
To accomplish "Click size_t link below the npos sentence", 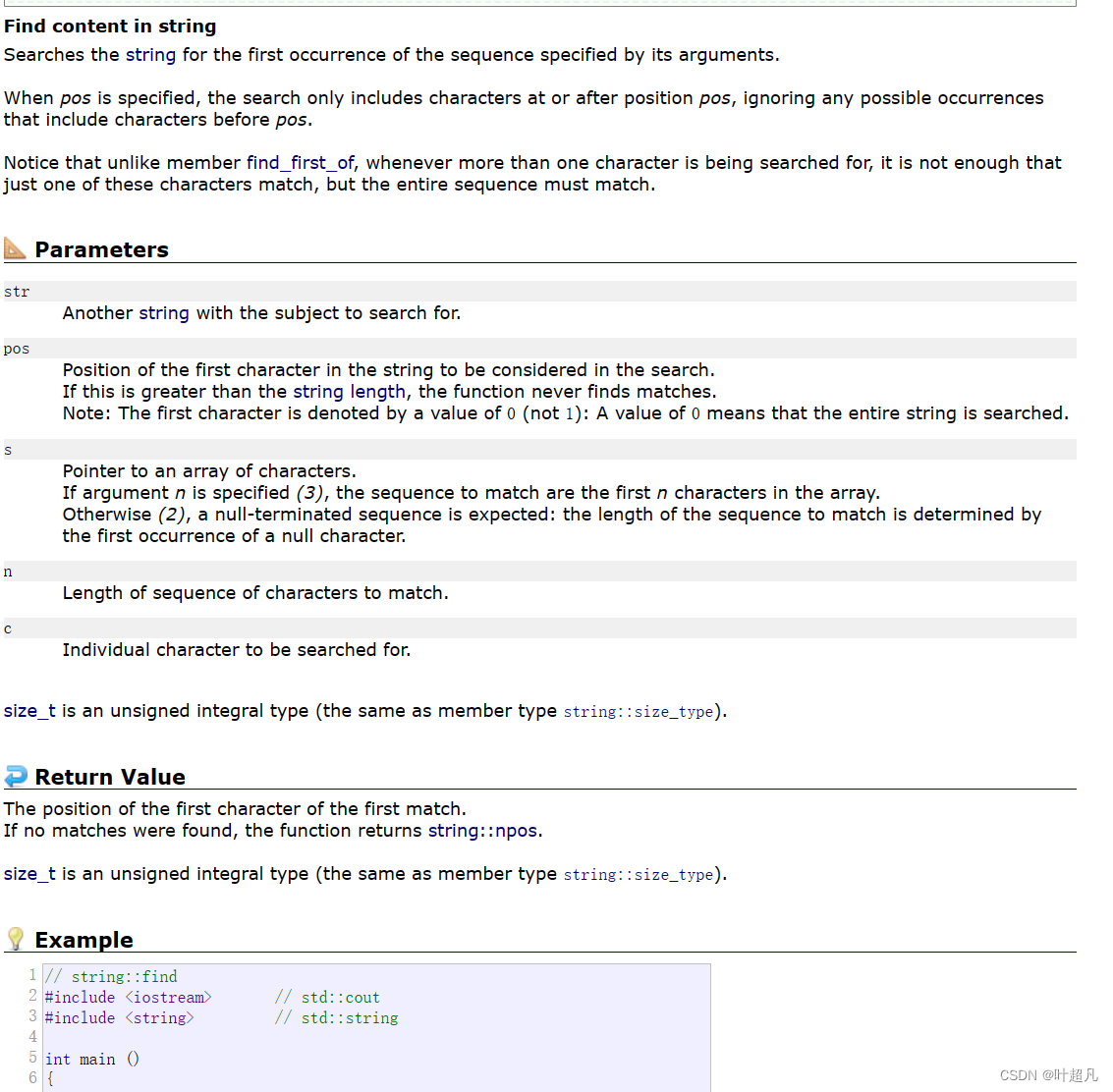I will pyautogui.click(x=29, y=874).
